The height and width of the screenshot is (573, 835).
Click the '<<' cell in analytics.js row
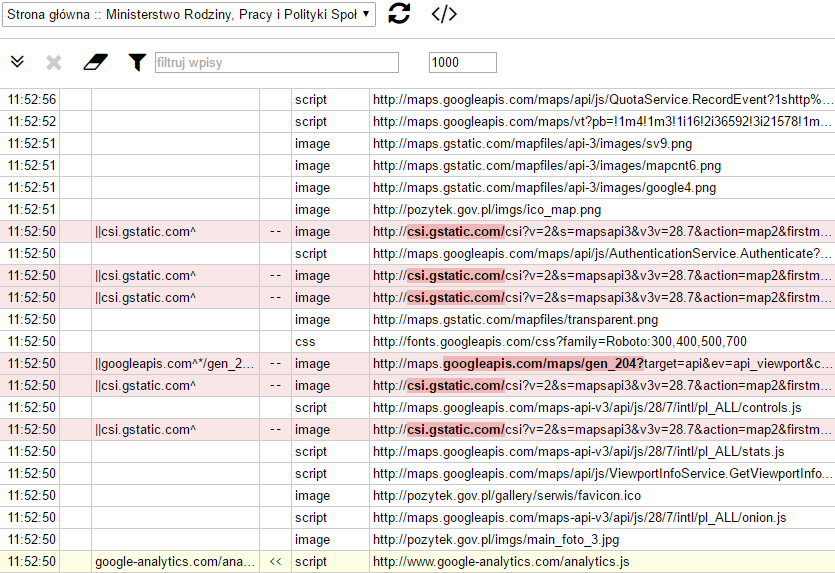[x=275, y=562]
